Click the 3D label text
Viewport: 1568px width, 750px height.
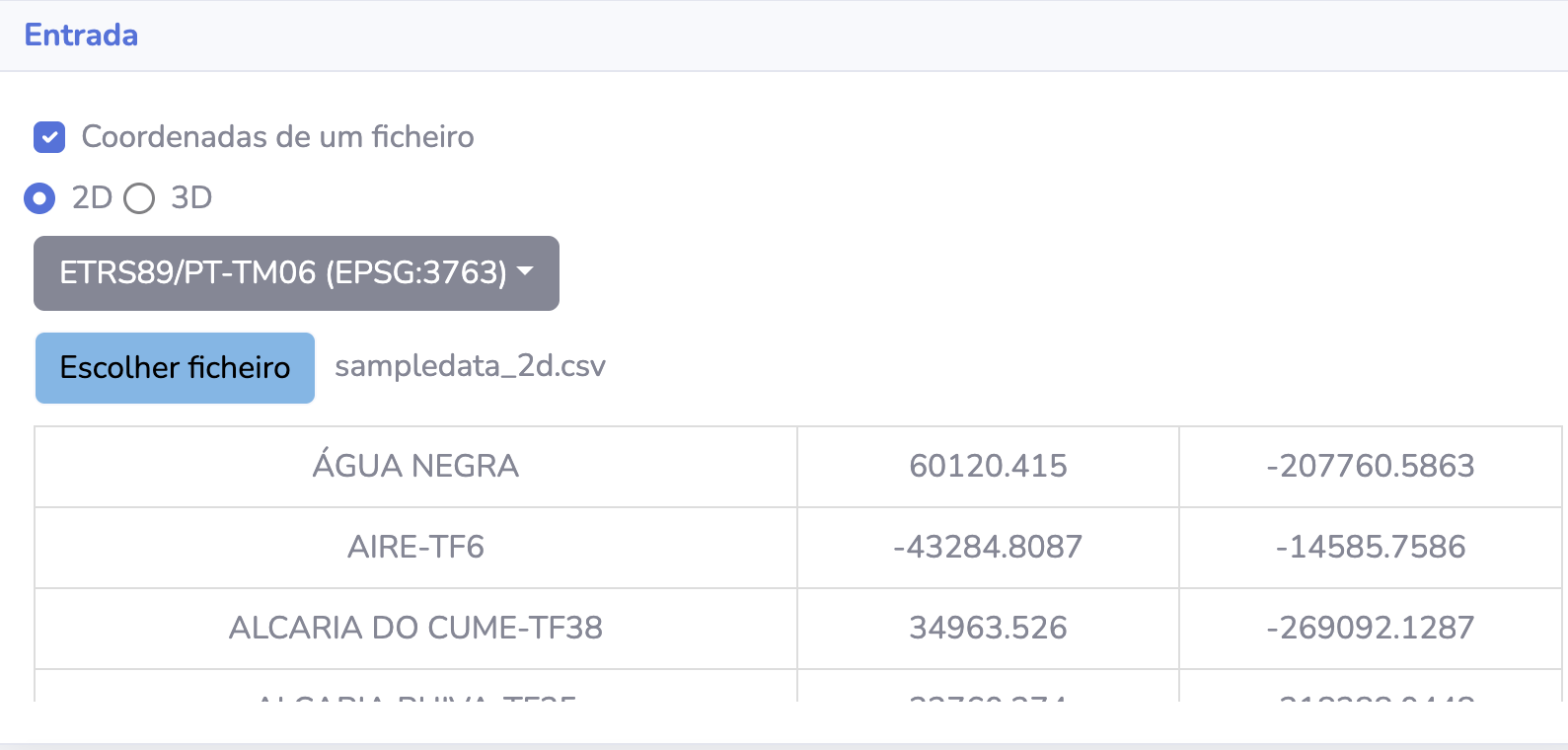pos(191,198)
